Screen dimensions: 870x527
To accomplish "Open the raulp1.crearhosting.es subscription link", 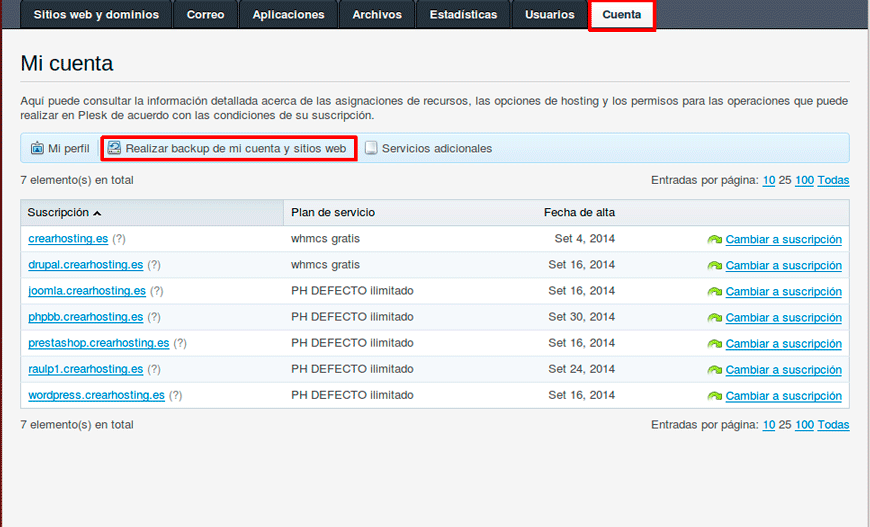I will (85, 369).
